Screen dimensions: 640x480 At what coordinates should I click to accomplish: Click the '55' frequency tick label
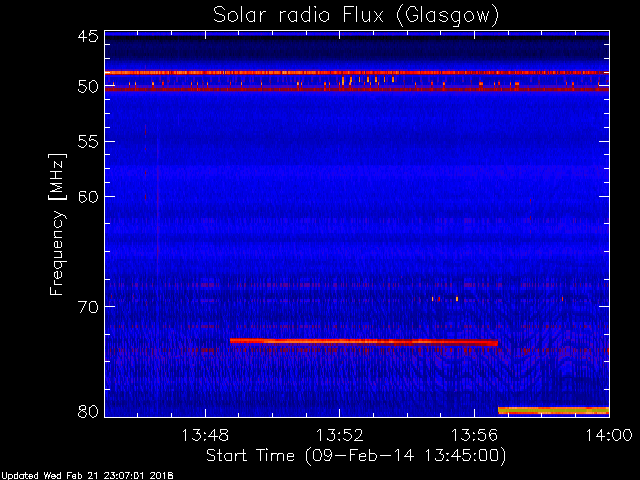88,142
